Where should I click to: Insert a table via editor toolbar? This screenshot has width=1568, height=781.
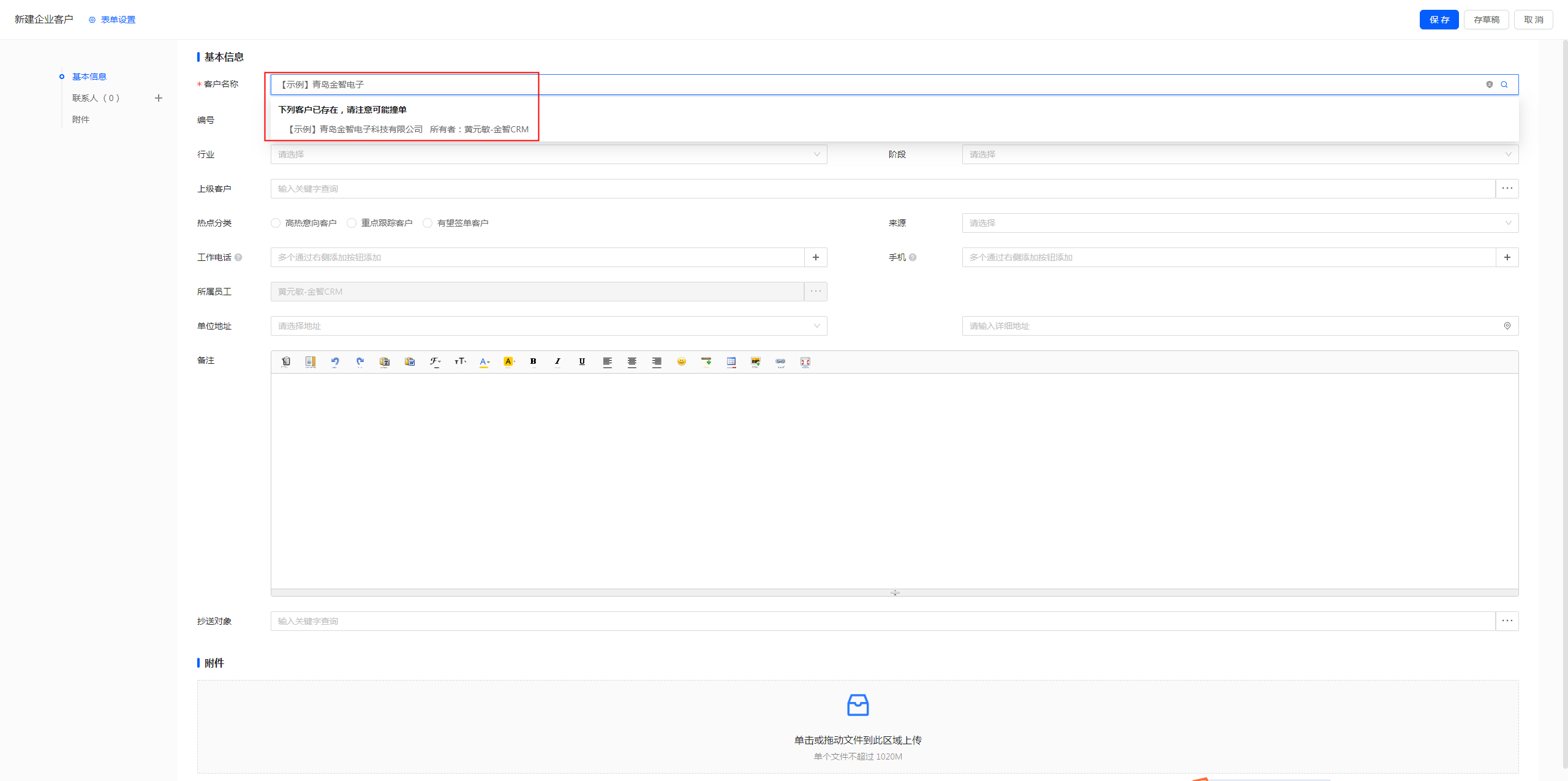[731, 361]
